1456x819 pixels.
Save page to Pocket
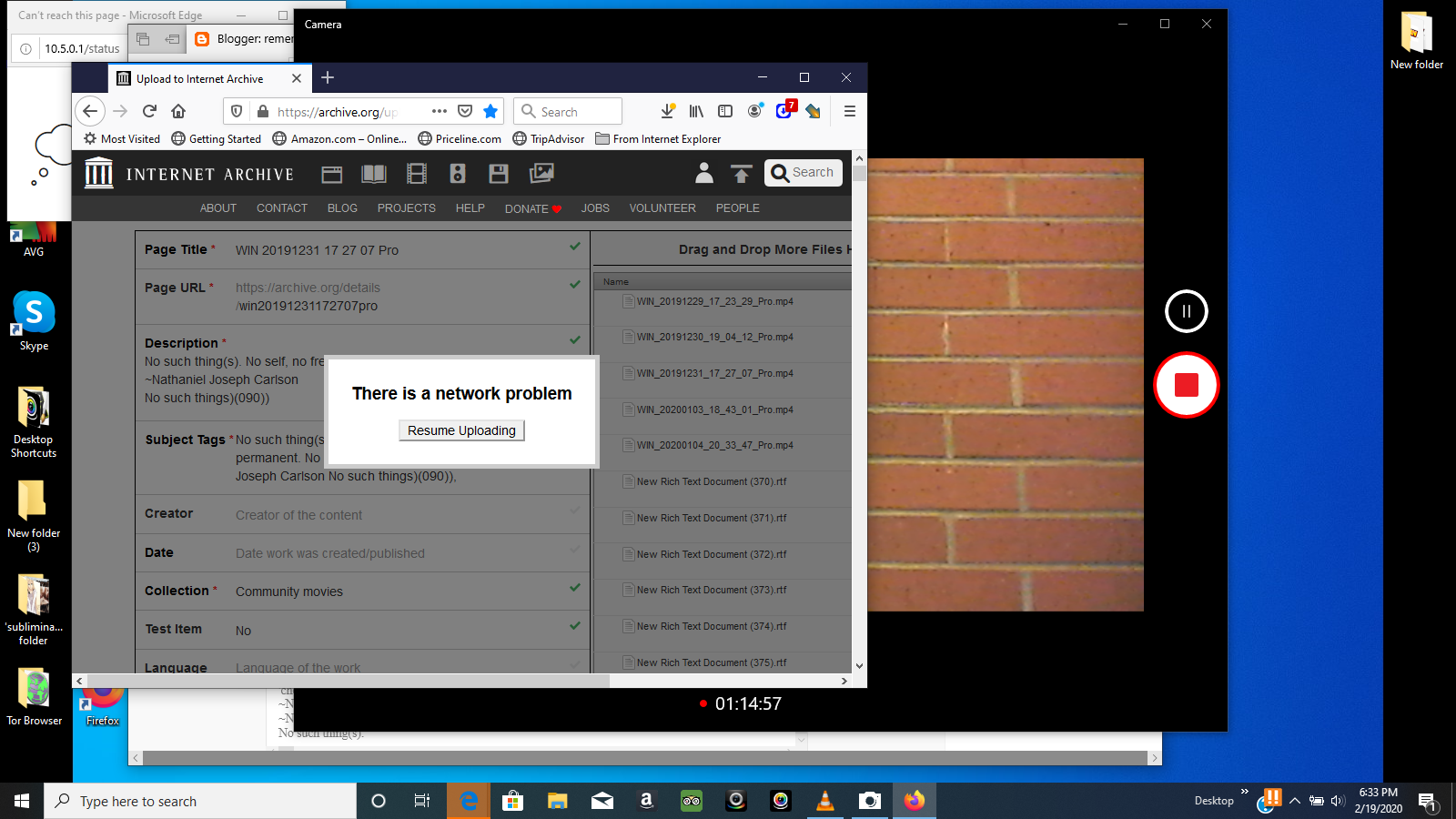(x=465, y=111)
